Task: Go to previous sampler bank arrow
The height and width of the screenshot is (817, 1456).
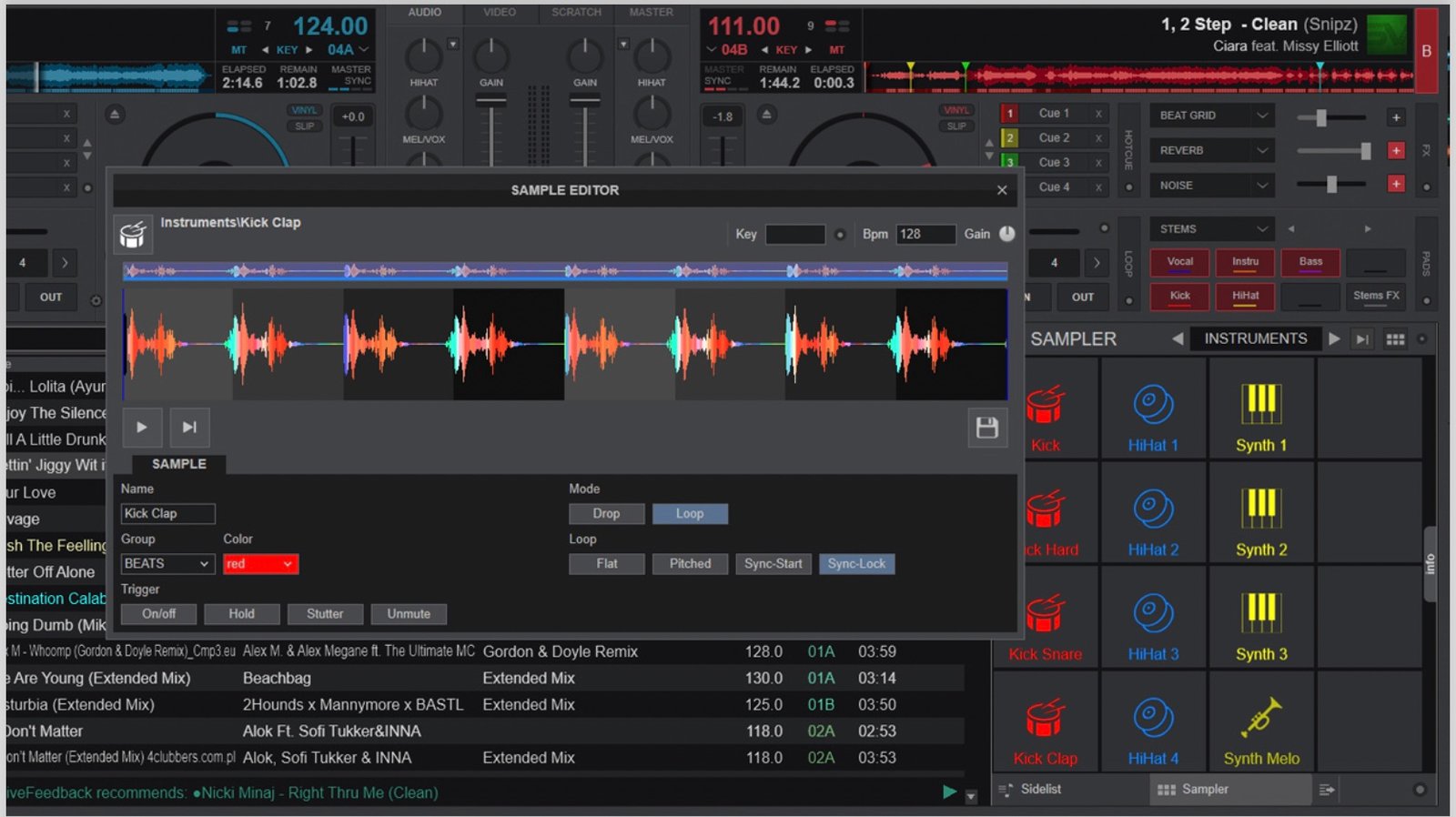Action: coord(1178,338)
